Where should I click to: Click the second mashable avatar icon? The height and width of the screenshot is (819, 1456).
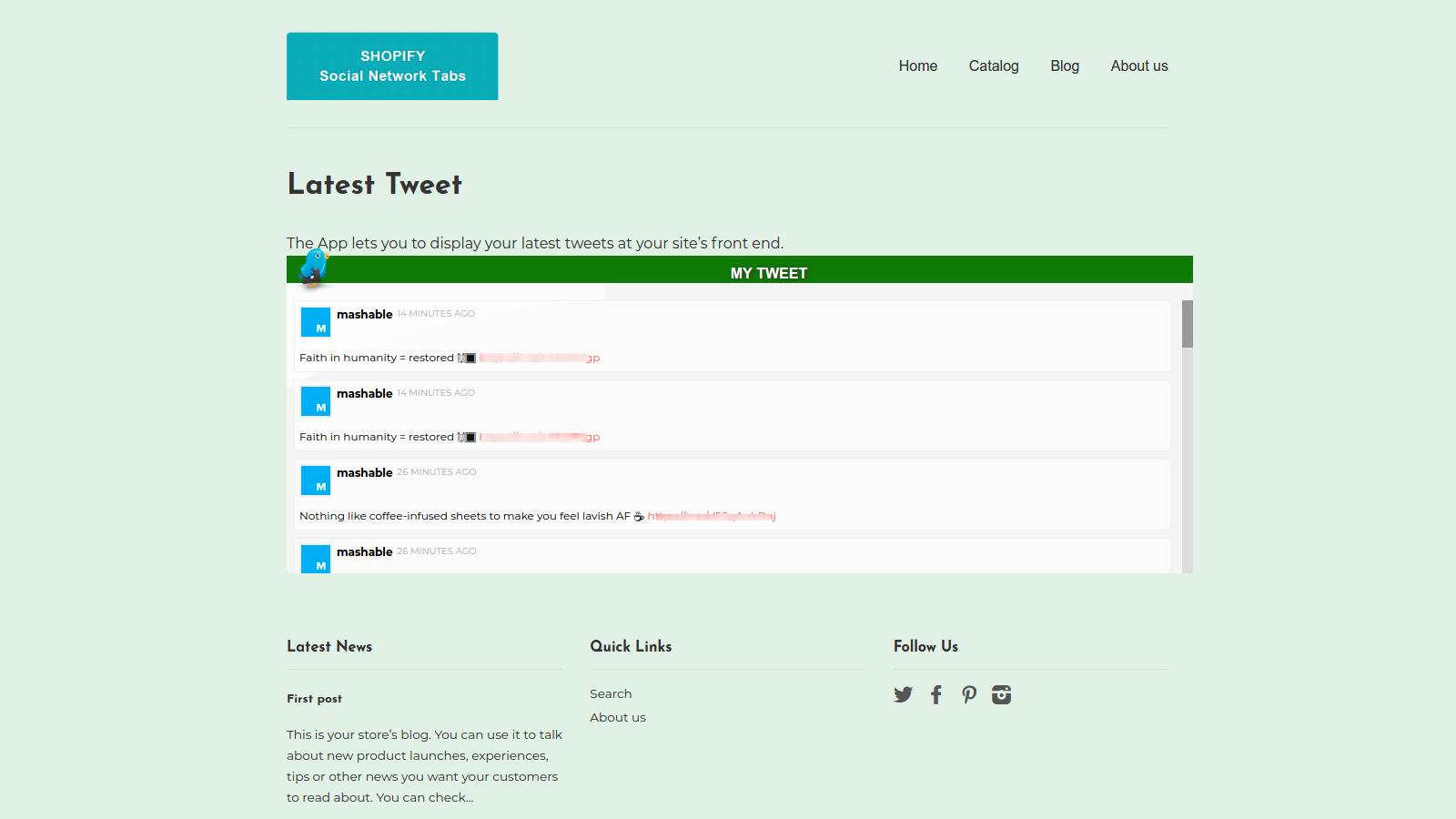[315, 400]
